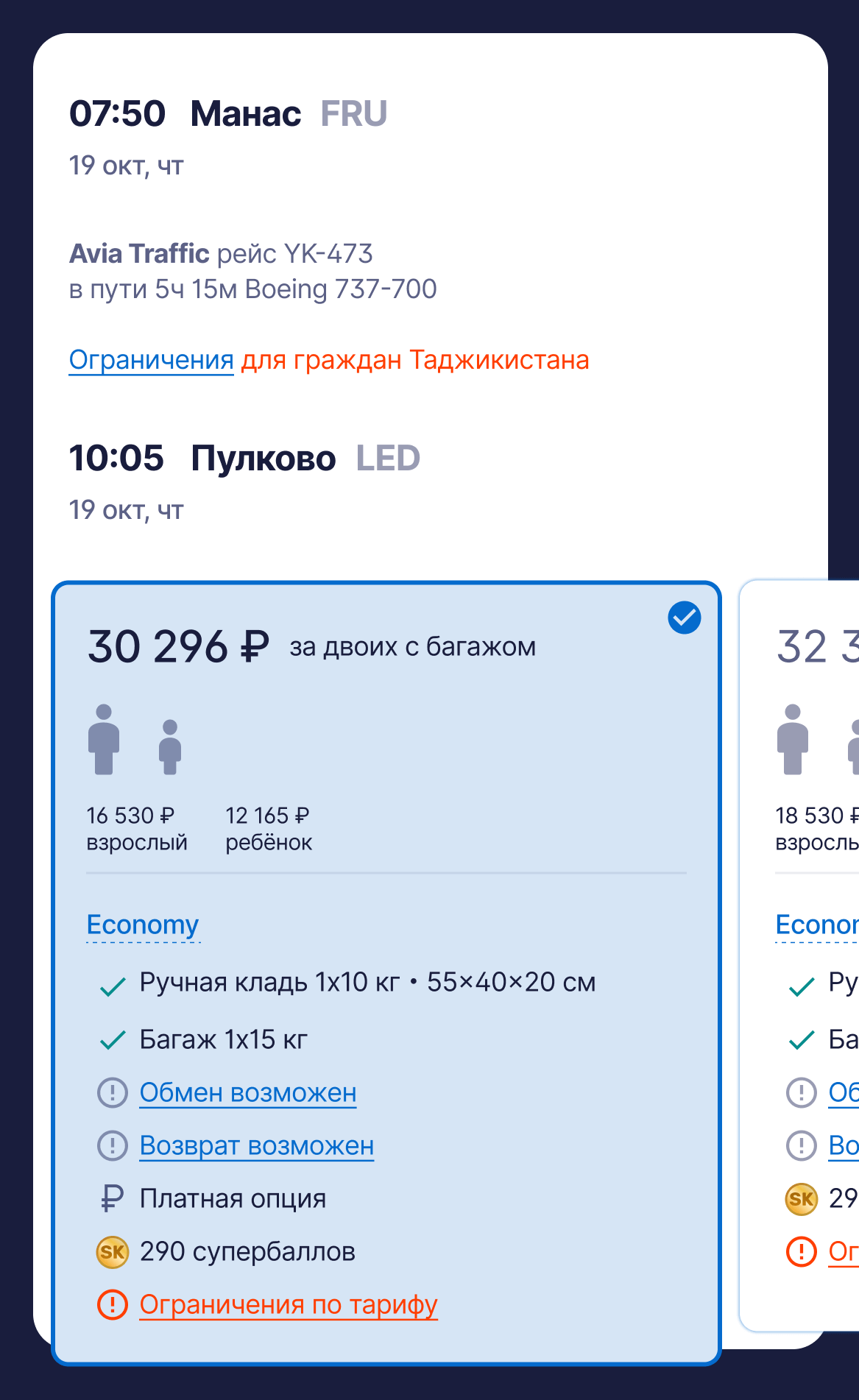Viewport: 859px width, 1400px height.
Task: Open the Ограничения по тарифу link
Action: tap(289, 1305)
